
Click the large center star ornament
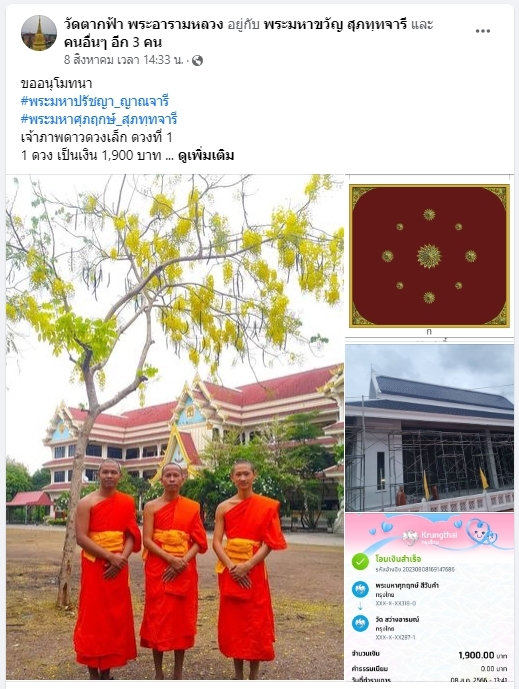tap(429, 256)
